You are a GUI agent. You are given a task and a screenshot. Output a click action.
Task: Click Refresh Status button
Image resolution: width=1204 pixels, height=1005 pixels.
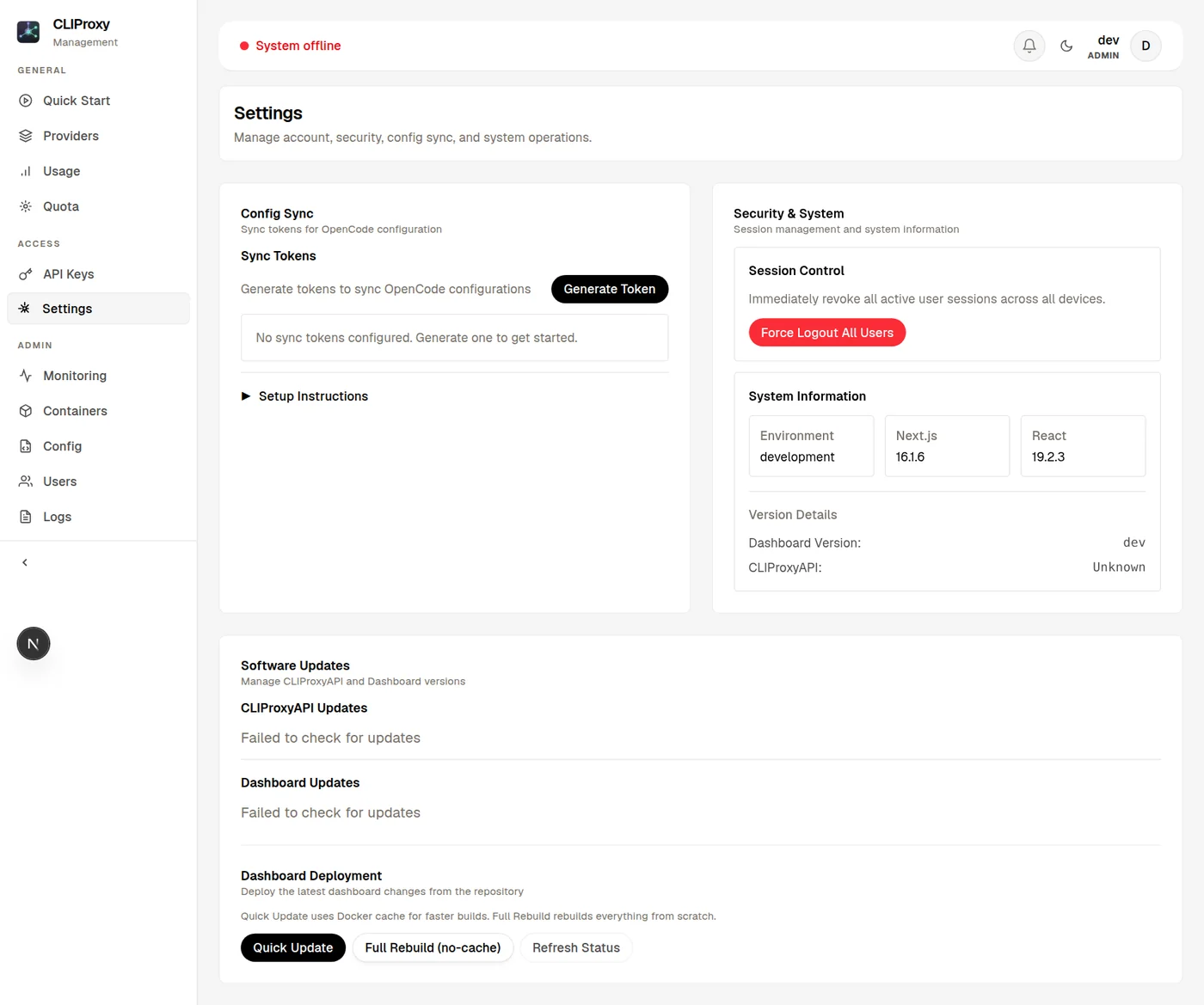point(576,947)
